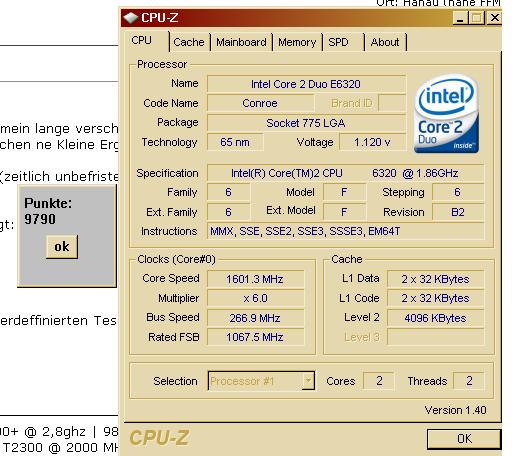Click the OK button in CPU-Z
The width and height of the screenshot is (512, 456).
(464, 439)
